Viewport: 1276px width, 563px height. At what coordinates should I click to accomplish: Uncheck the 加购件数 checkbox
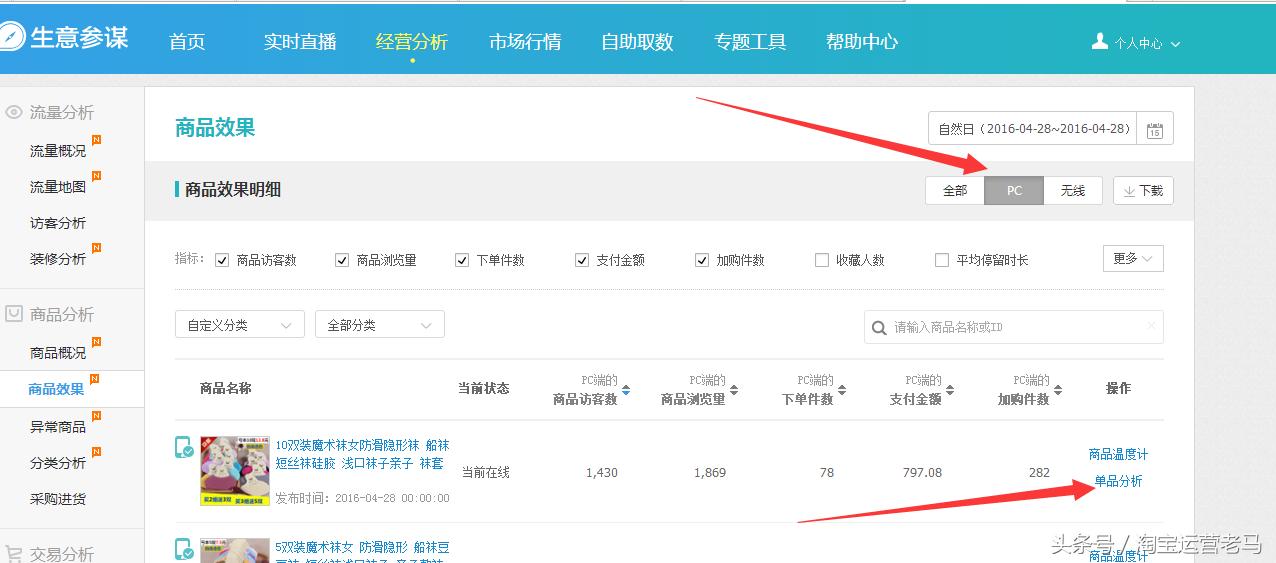(x=702, y=260)
